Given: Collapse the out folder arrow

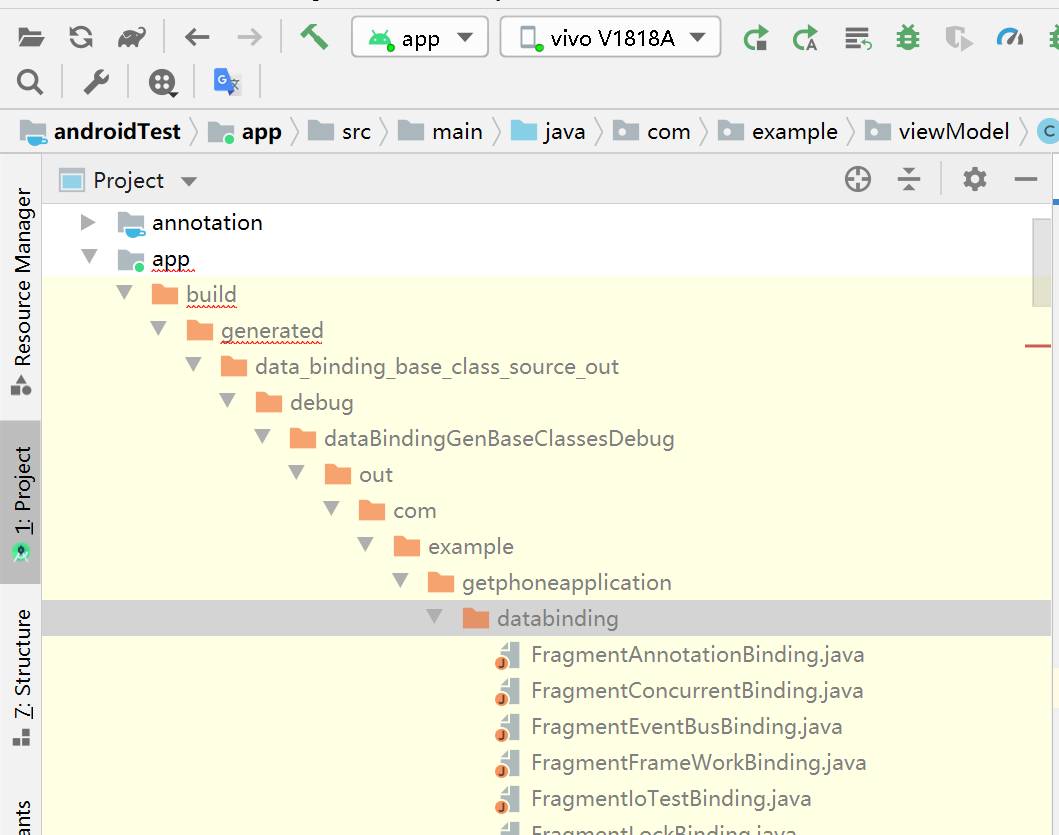Looking at the screenshot, I should 296,472.
